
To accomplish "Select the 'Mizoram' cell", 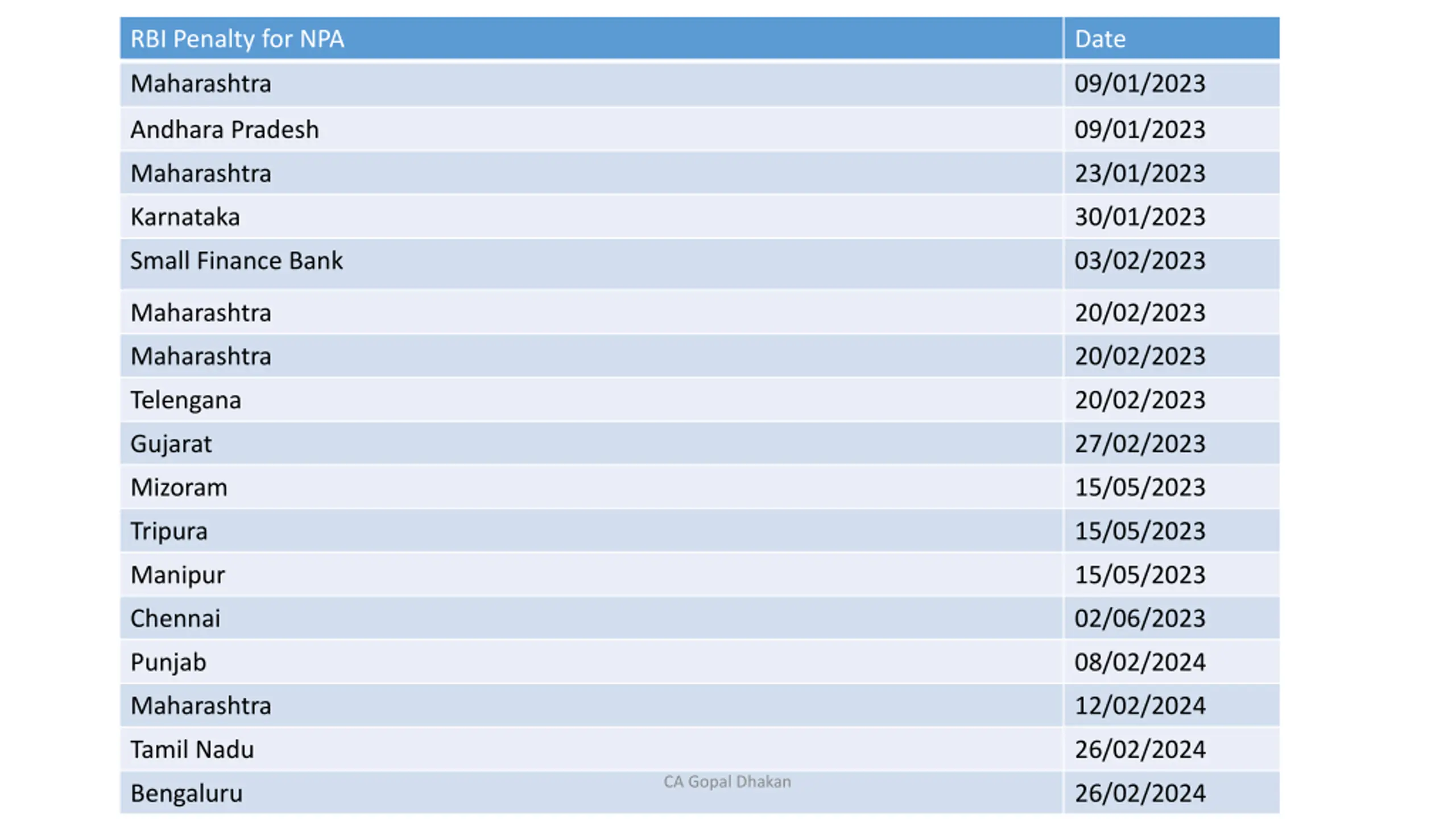I will [591, 487].
